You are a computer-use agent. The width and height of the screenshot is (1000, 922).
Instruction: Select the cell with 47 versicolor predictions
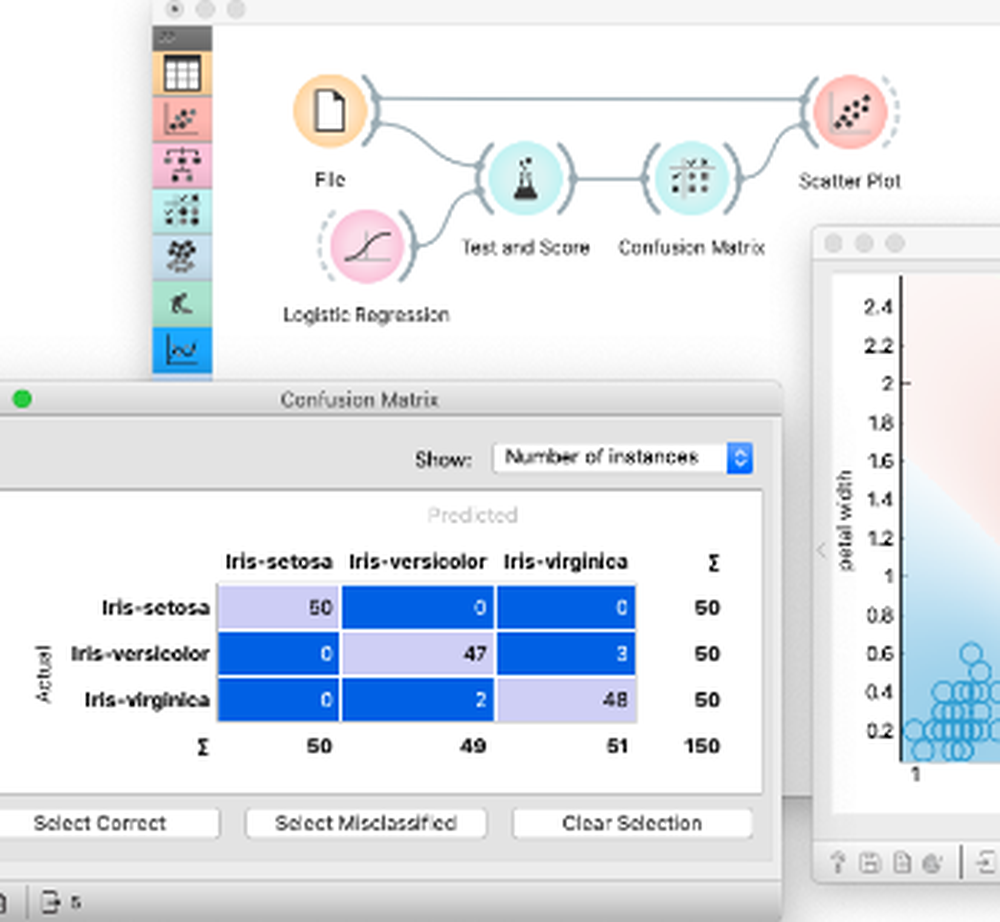click(418, 653)
